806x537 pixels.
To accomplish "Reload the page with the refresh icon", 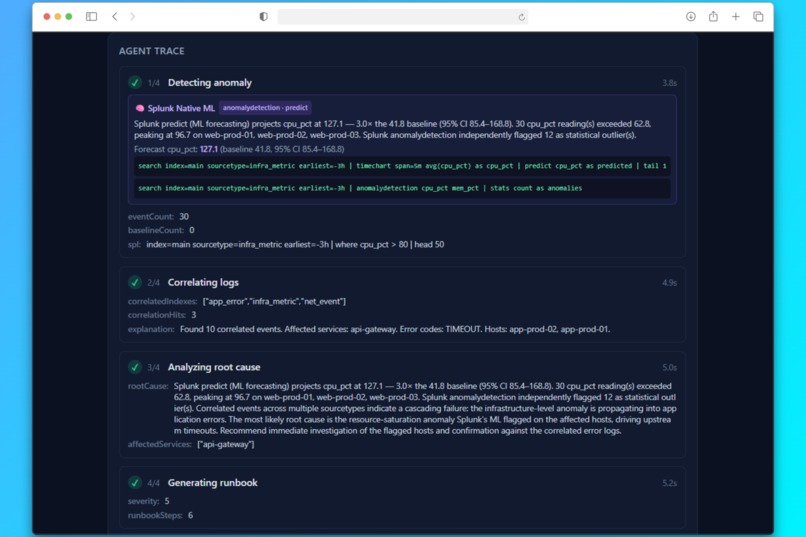I will click(521, 17).
